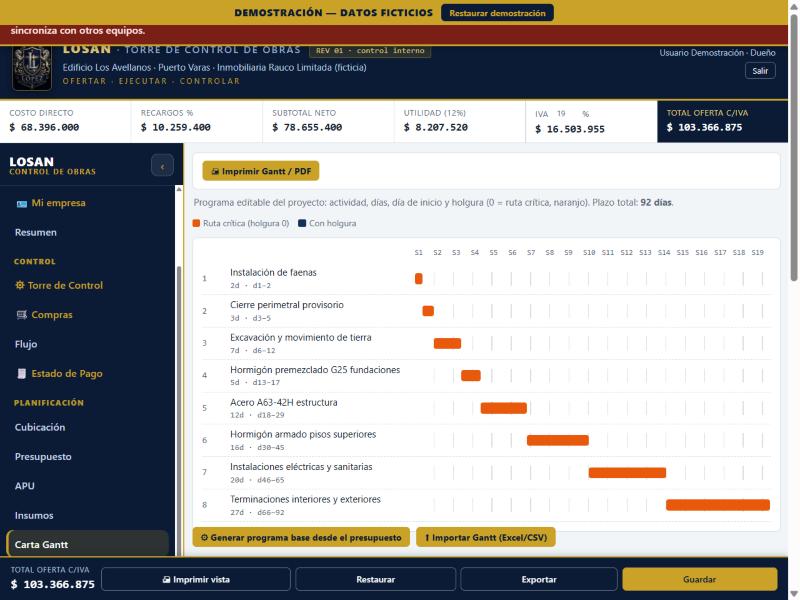Click the blue Con holgura legend swatch
The height and width of the screenshot is (600, 800).
(302, 223)
